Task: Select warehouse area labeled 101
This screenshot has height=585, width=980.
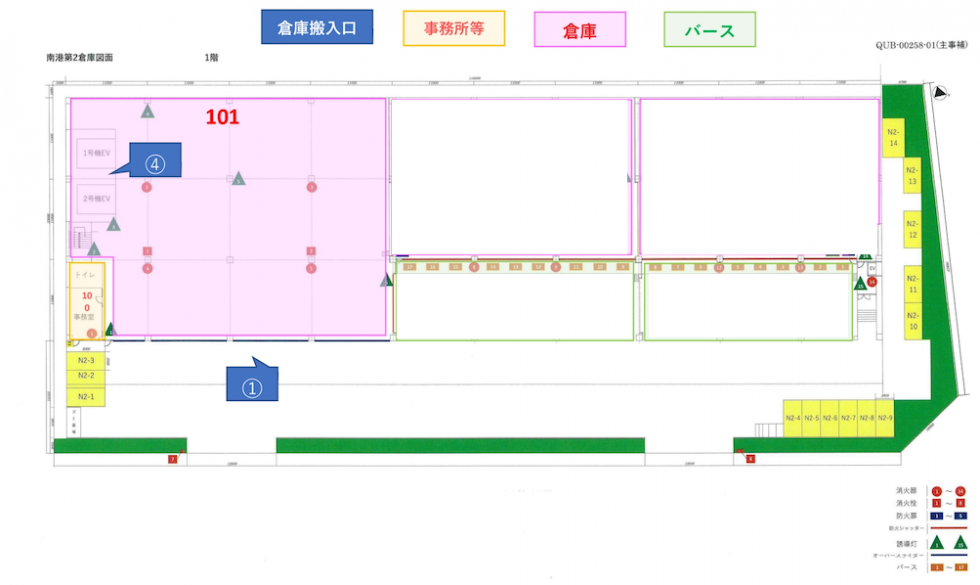Action: coord(225,117)
